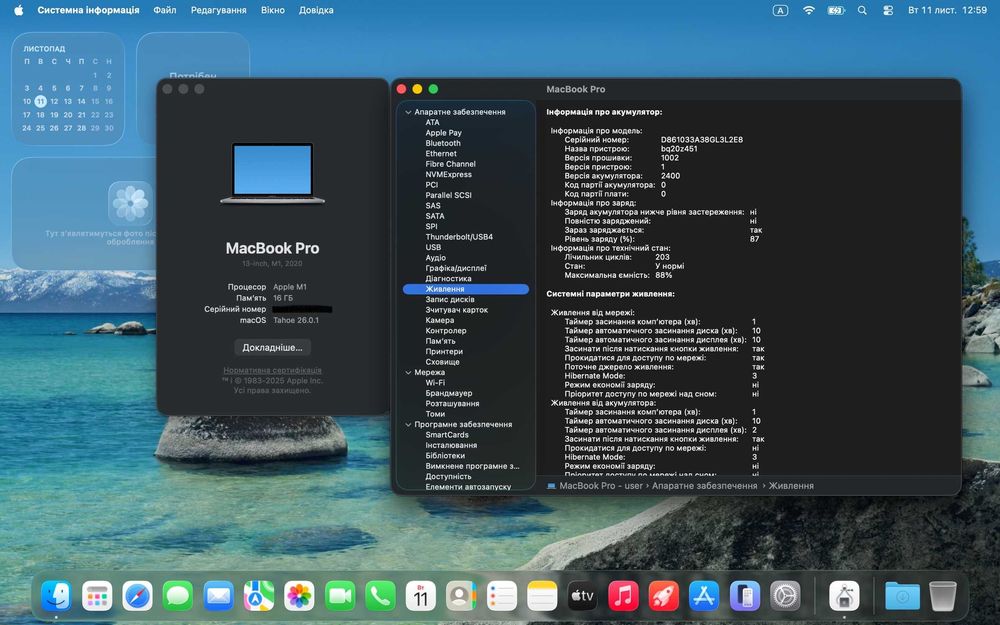Click the Докладніше… button
Screen dimensions: 1000x625
pos(272,348)
